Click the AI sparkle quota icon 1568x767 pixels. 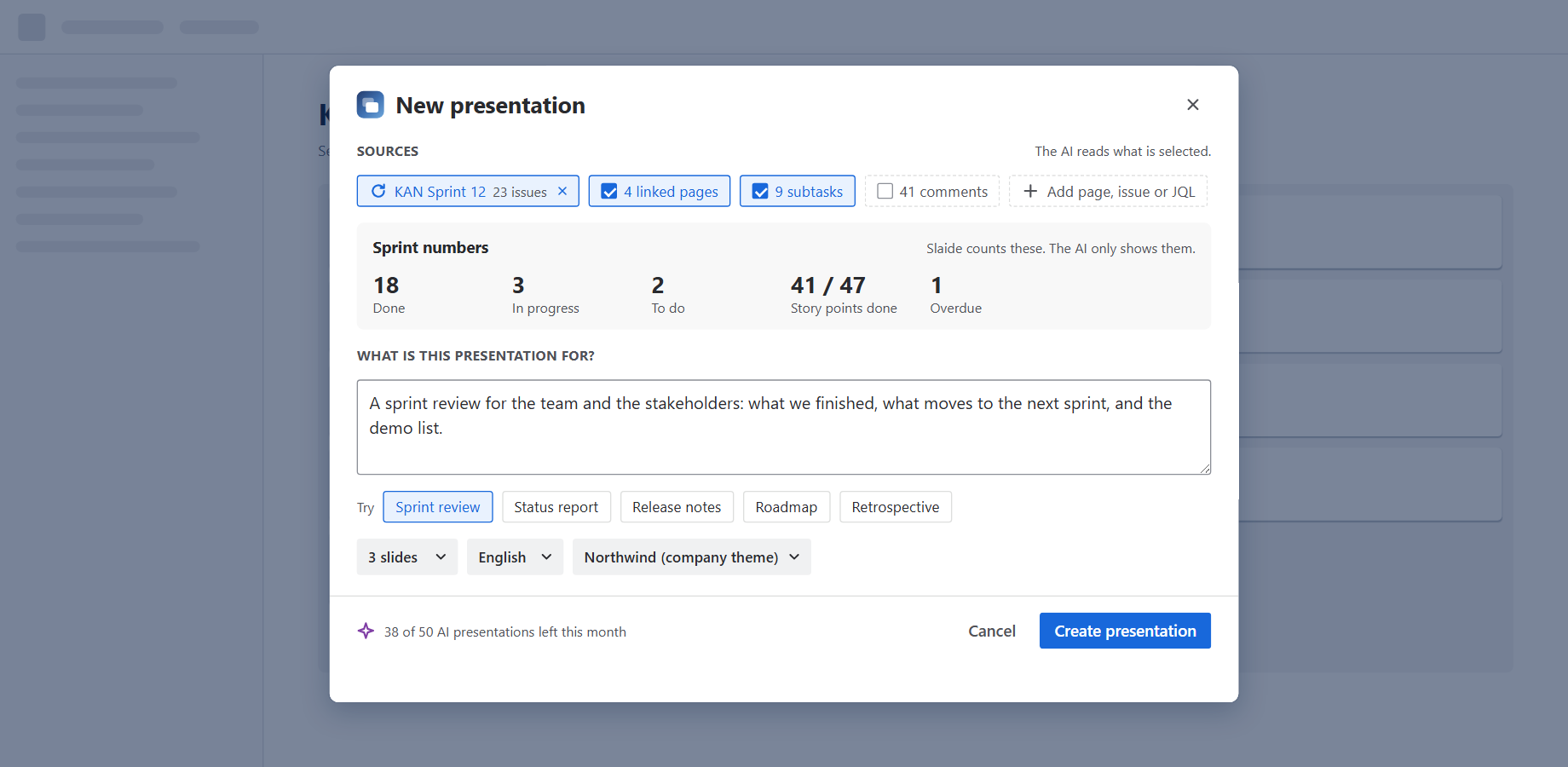pyautogui.click(x=366, y=631)
